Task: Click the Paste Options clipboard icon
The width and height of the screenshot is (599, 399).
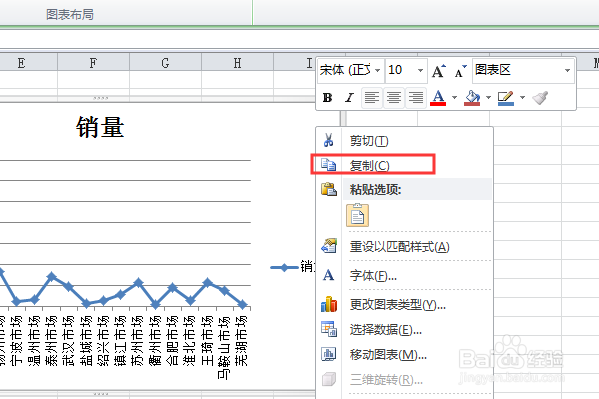Action: (329, 189)
